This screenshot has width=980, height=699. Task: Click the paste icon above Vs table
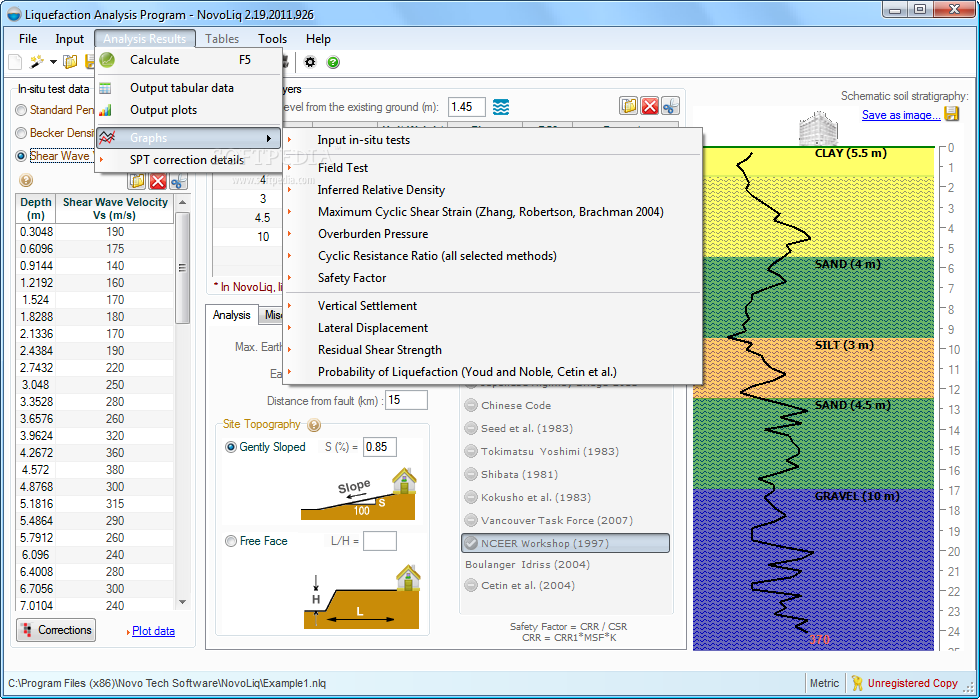pos(137,181)
